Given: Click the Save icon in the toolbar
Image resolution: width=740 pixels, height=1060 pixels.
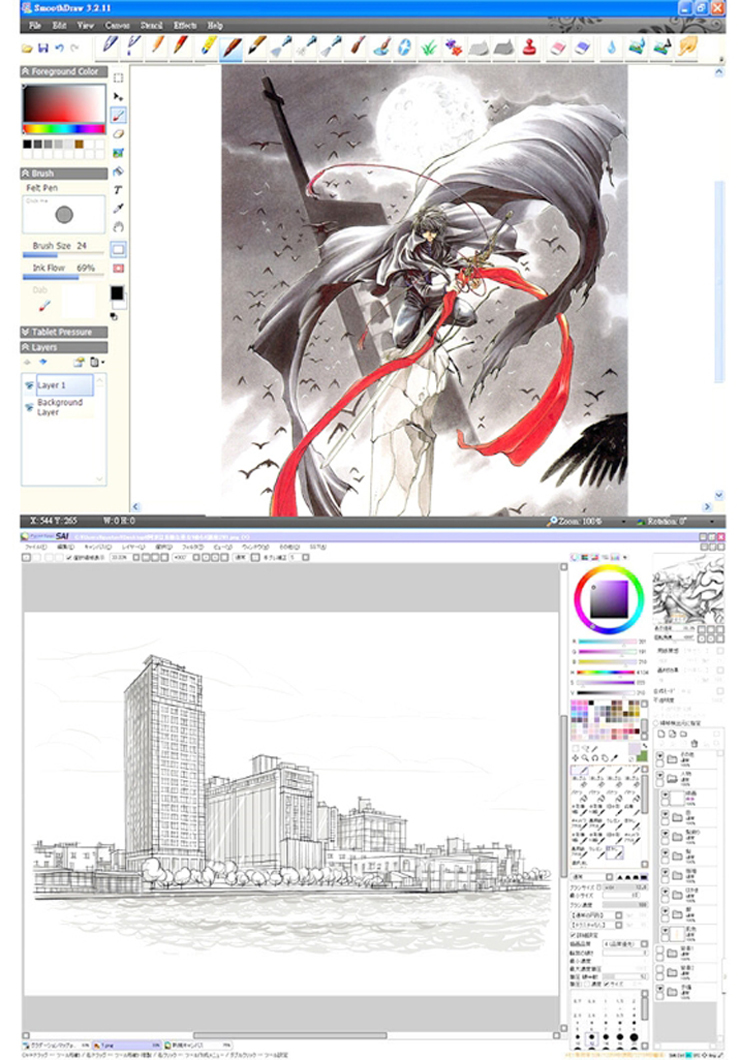Looking at the screenshot, I should (44, 47).
